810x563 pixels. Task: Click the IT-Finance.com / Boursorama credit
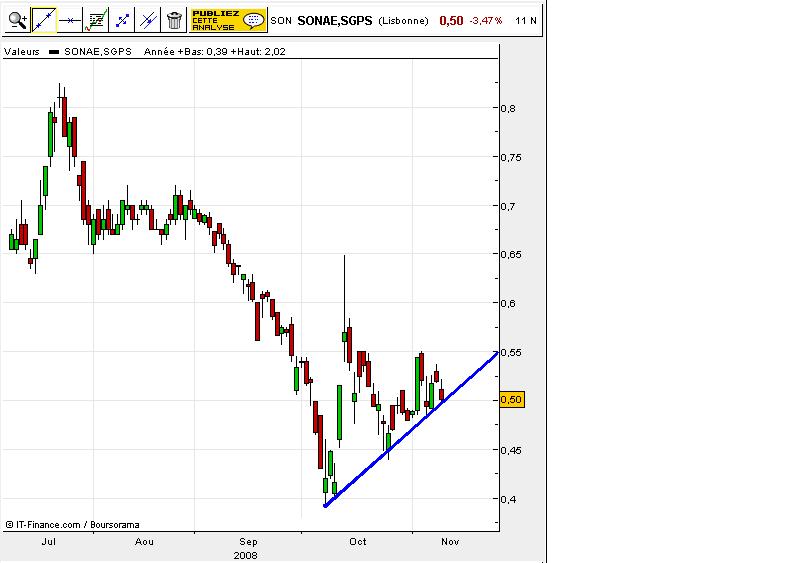tap(72, 525)
